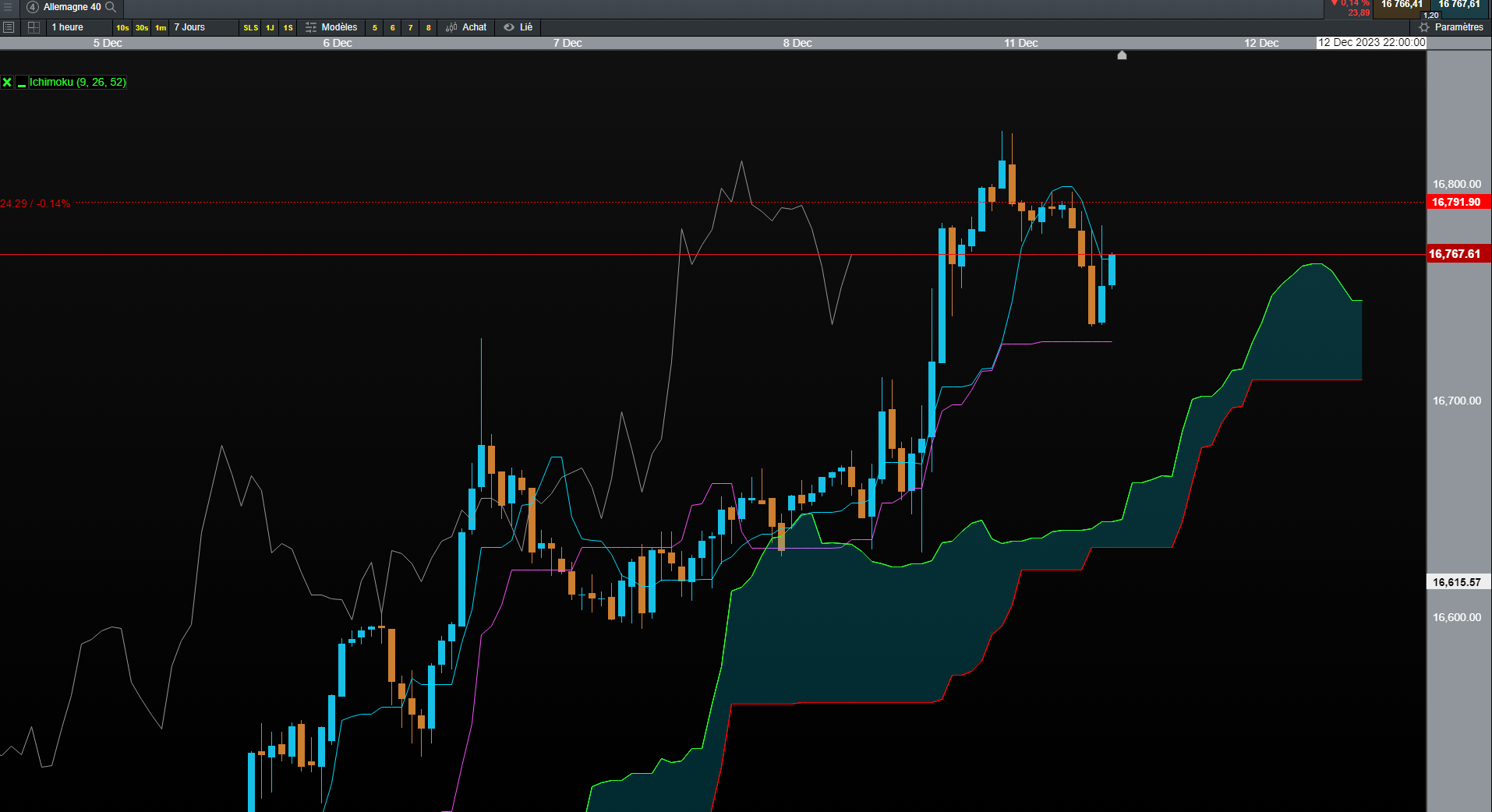Minimize the Ichimoku indicator legend

pos(22,83)
